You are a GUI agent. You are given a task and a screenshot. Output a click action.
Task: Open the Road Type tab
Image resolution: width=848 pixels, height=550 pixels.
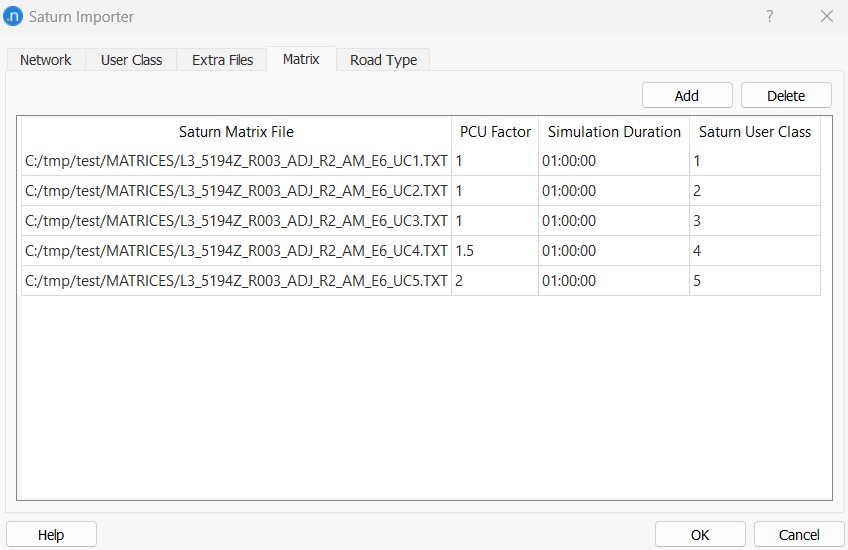pyautogui.click(x=383, y=59)
